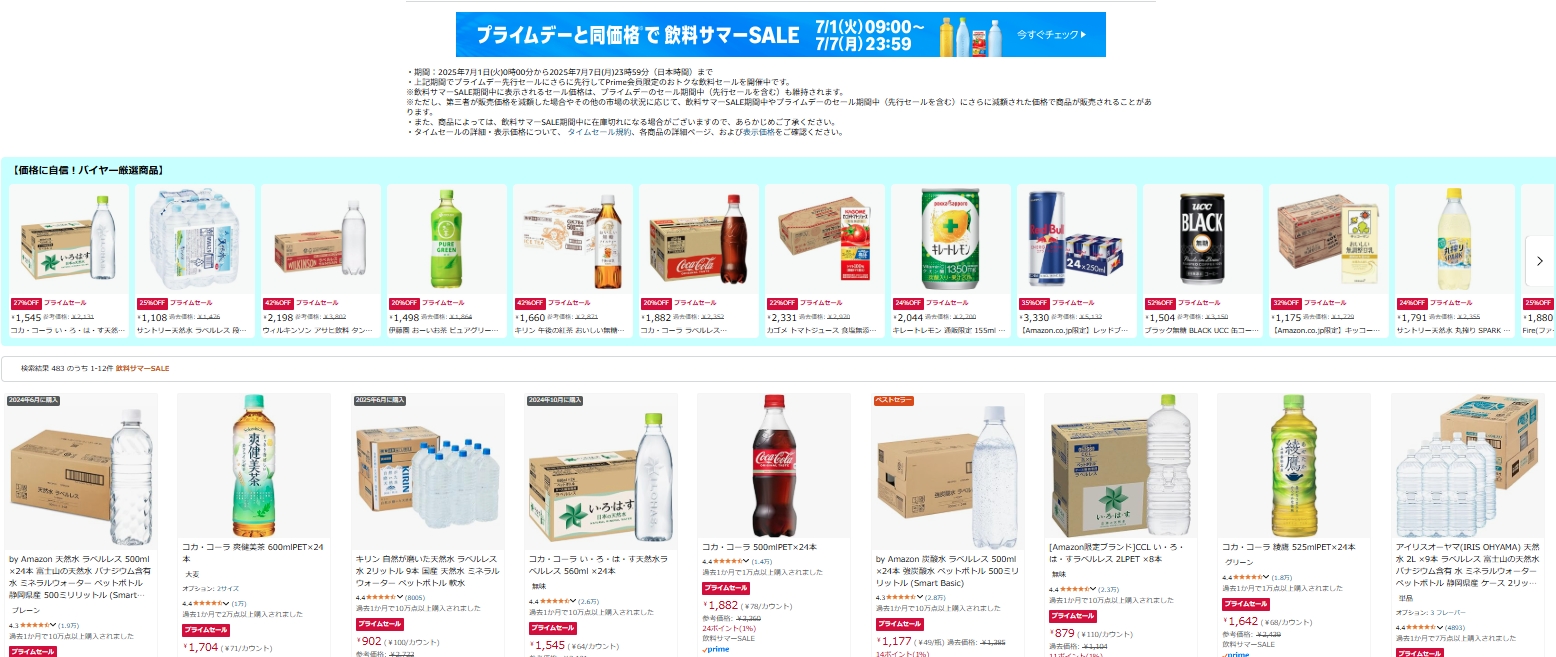Expand the rating chevron for コカ・コーラ 500mlPET×24本
Viewport: 1556px width, 657px height.
point(746,562)
